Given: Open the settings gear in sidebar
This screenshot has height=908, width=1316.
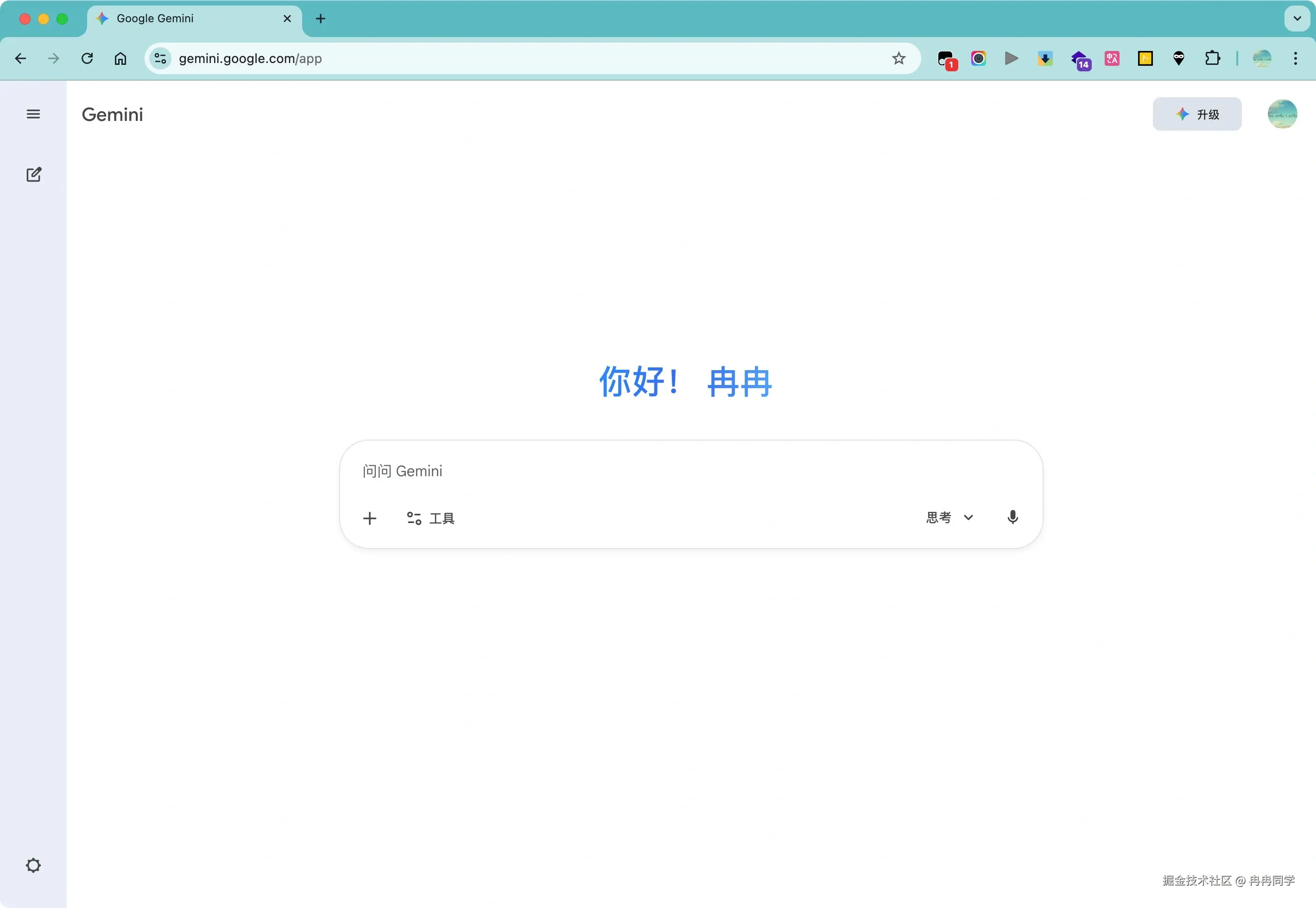Looking at the screenshot, I should pos(33,865).
